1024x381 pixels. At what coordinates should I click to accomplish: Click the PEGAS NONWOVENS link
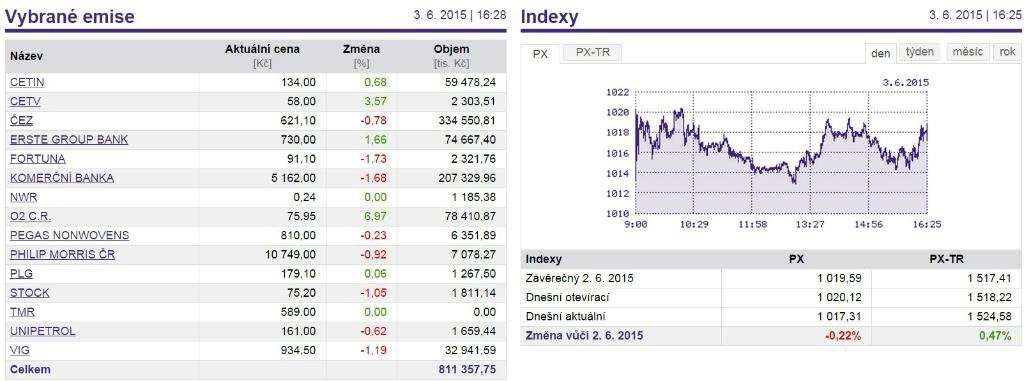pyautogui.click(x=70, y=235)
